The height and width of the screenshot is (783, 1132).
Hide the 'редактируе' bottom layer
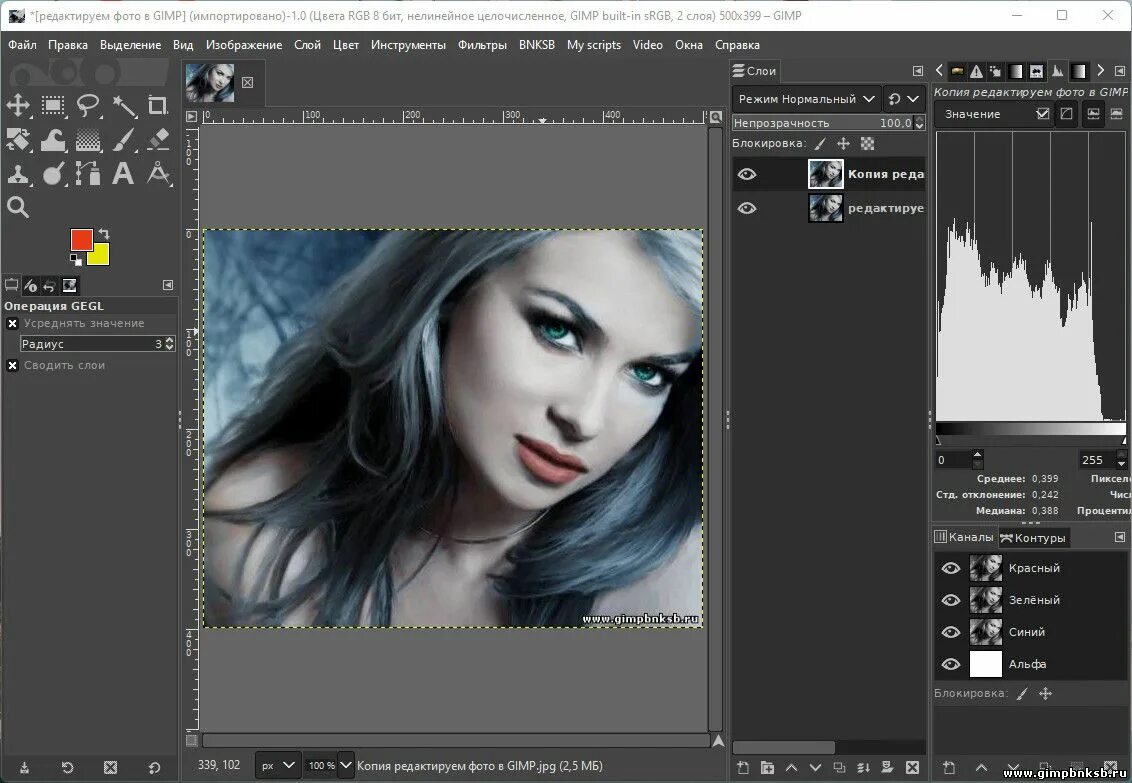pyautogui.click(x=747, y=208)
